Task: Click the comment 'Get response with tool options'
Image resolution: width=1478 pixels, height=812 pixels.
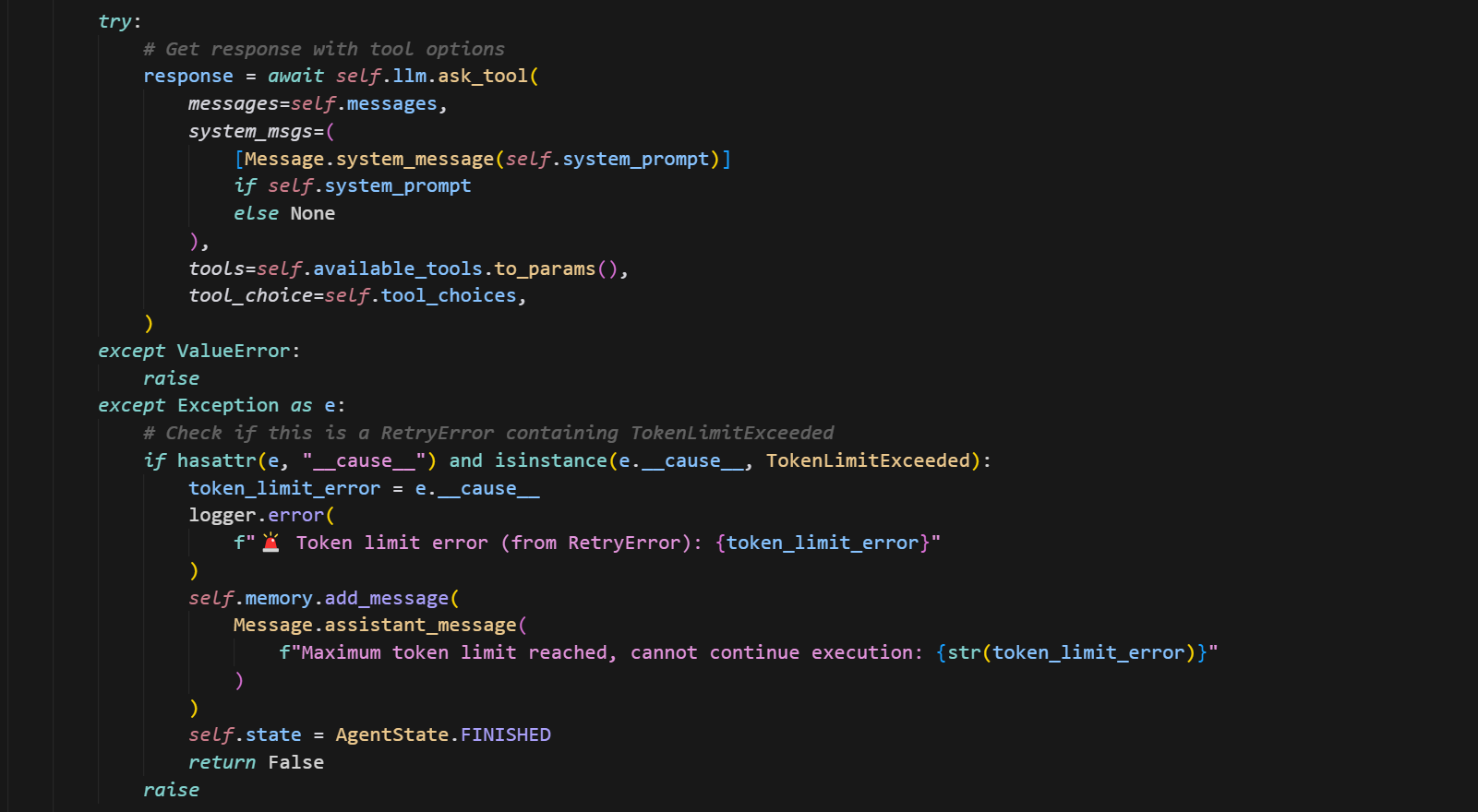Action: (x=324, y=49)
